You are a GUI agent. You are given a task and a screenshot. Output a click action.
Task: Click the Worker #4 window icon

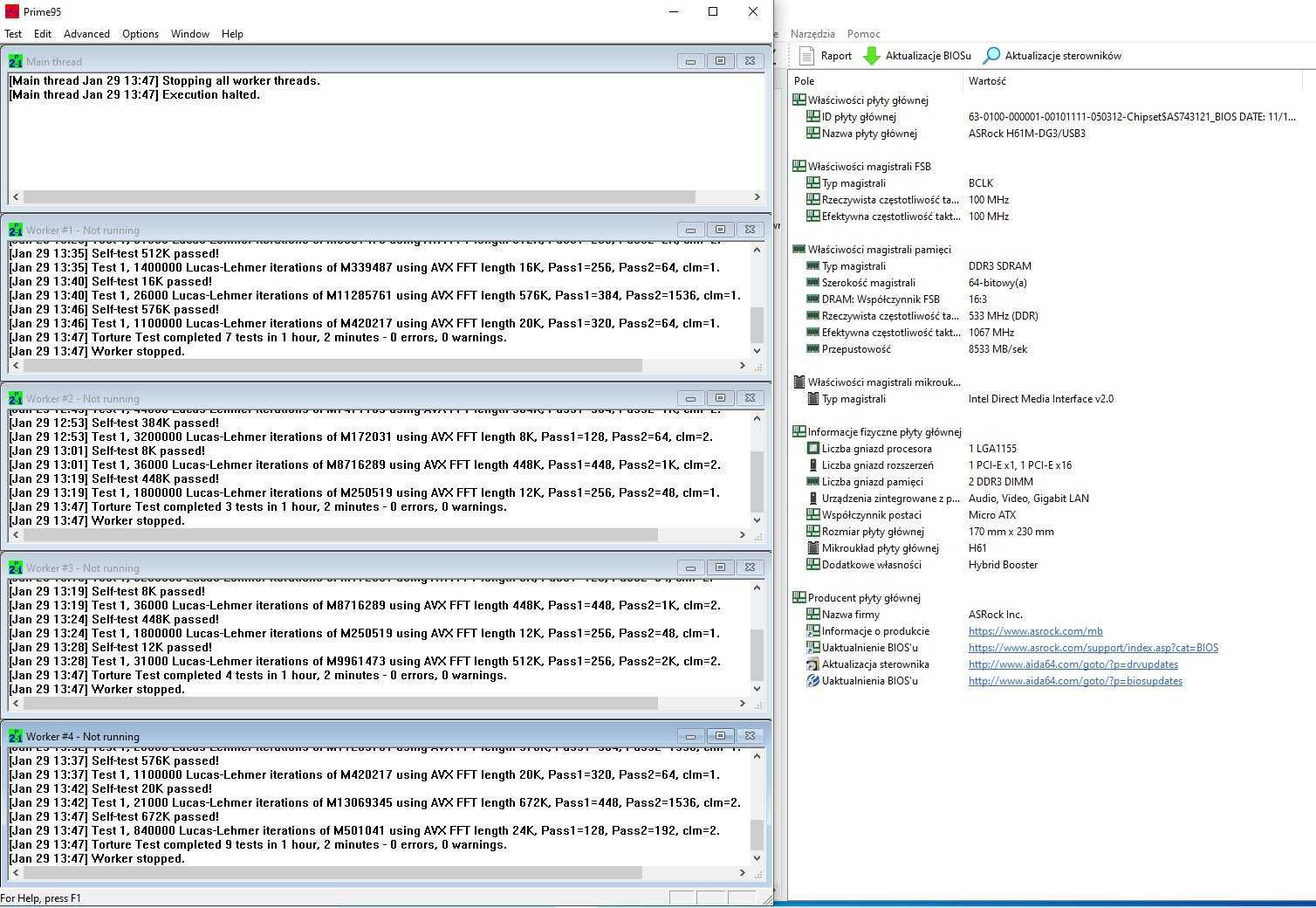tap(16, 736)
